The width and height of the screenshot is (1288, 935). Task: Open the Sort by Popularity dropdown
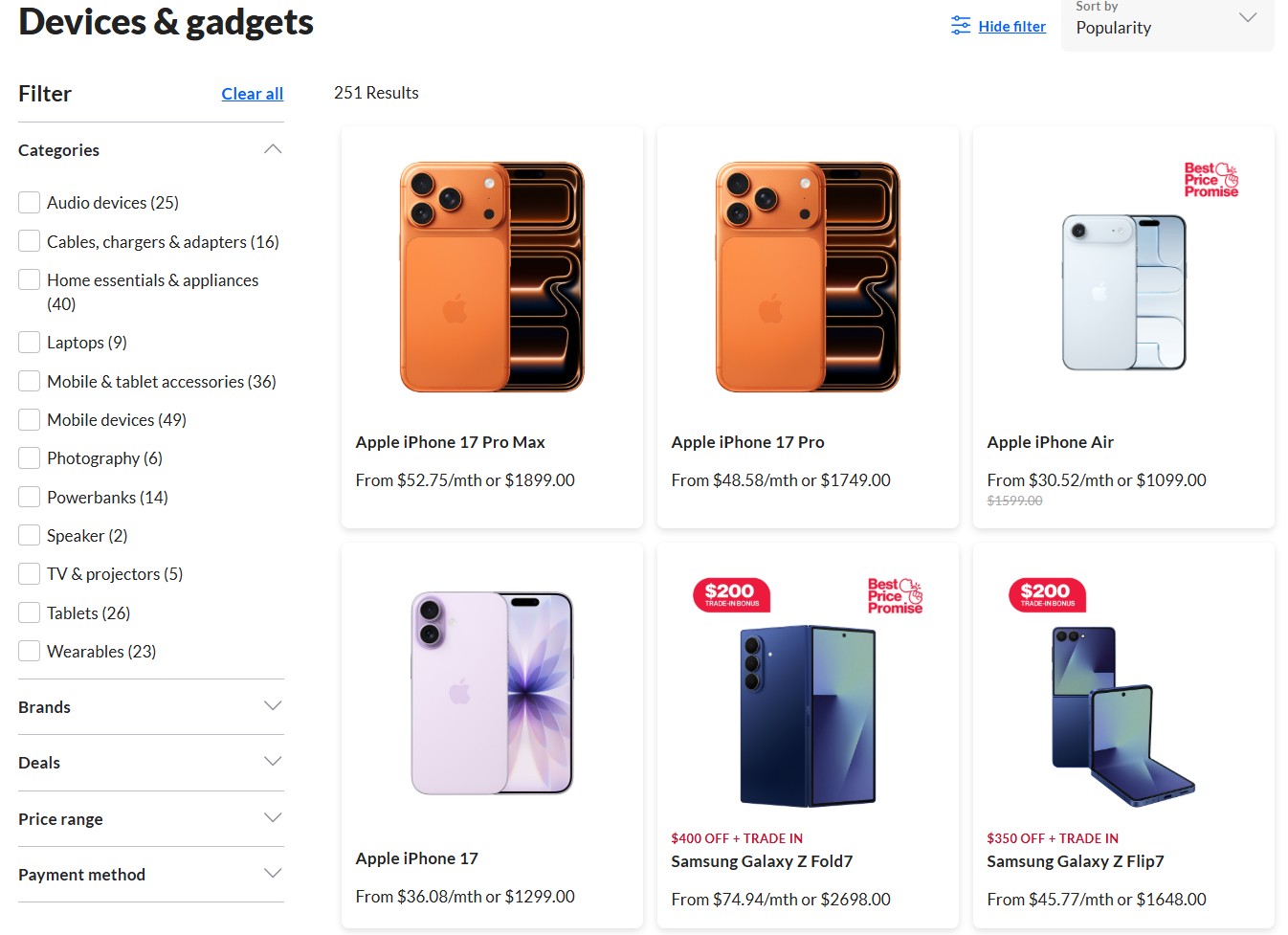coord(1166,23)
